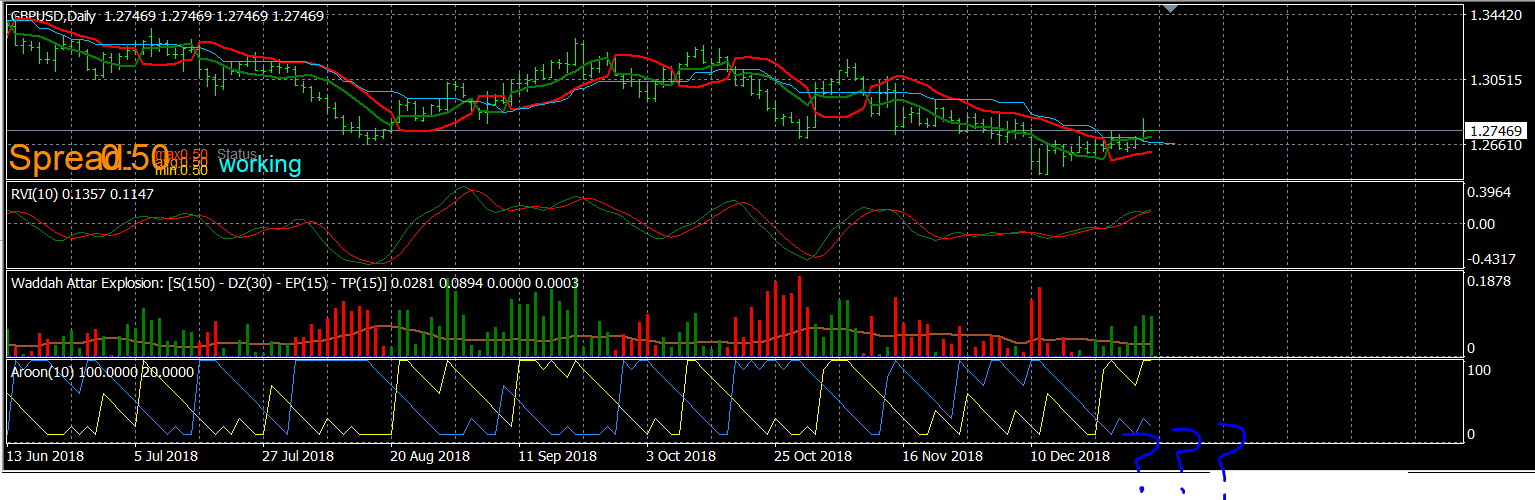Viewport: 1535px width, 500px height.
Task: Click the 27 Jul 2018 date label
Action: [300, 456]
